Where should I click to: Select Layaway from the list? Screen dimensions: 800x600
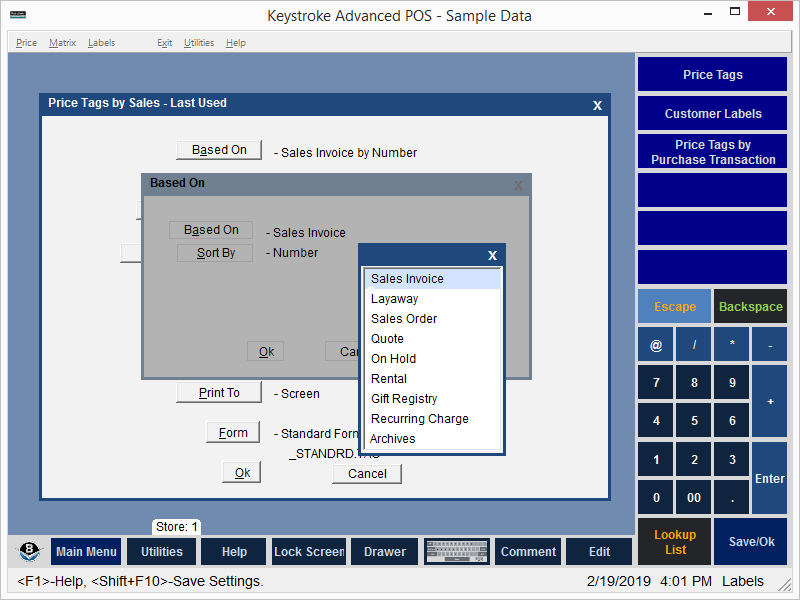click(x=394, y=299)
